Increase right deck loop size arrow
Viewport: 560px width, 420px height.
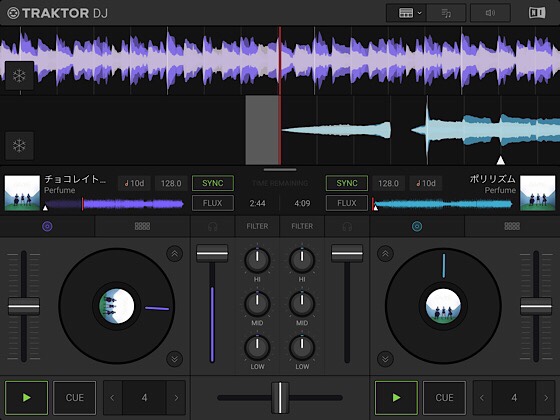(546, 398)
